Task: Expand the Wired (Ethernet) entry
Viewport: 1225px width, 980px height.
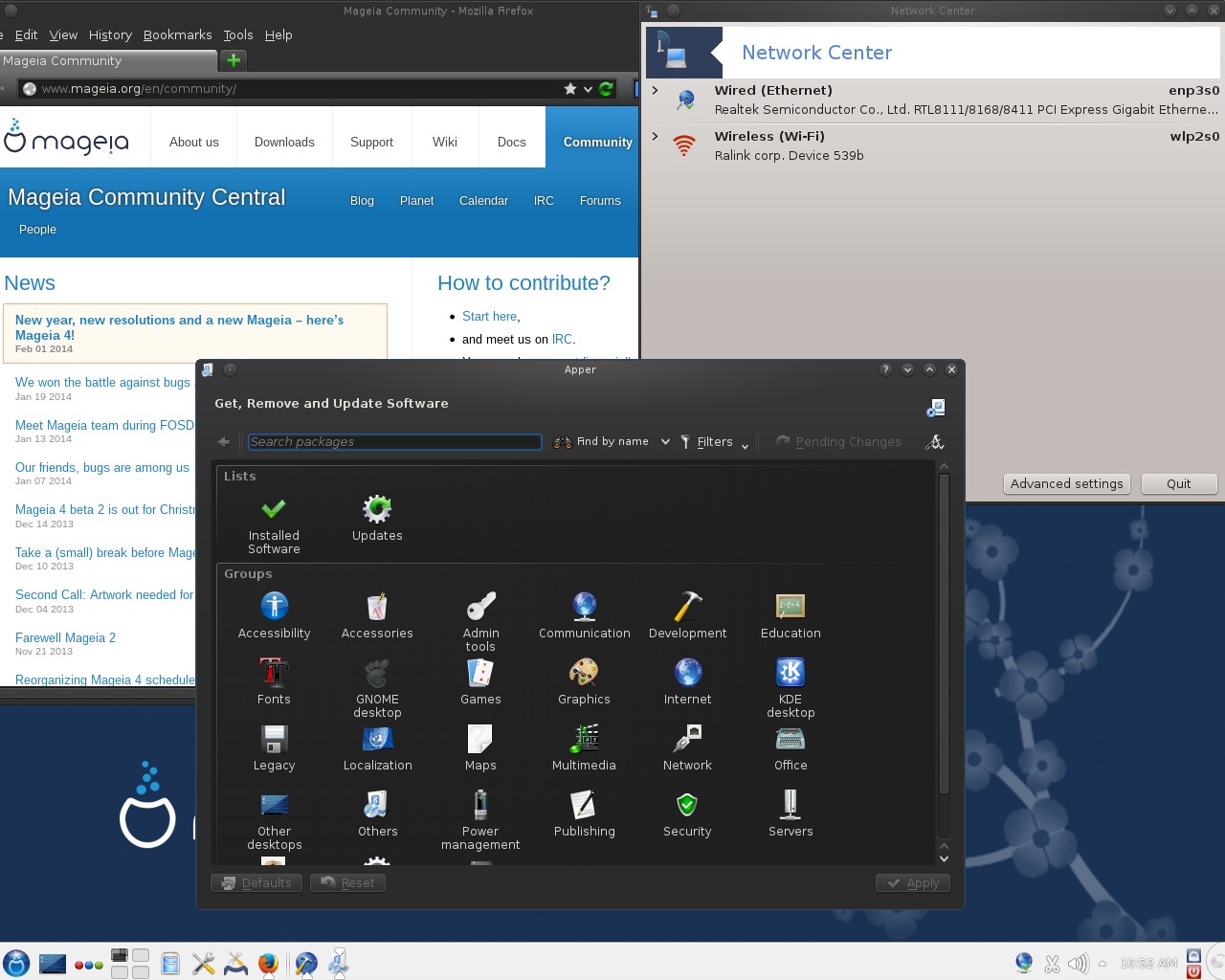Action: pos(655,90)
